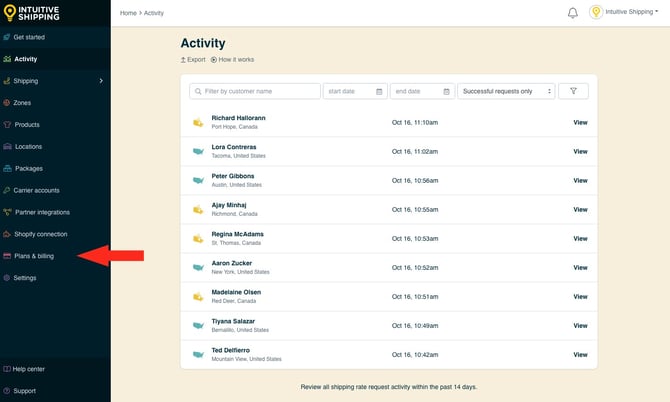Image resolution: width=670 pixels, height=402 pixels.
Task: Click the Carrier accounts key icon
Action: (6, 190)
